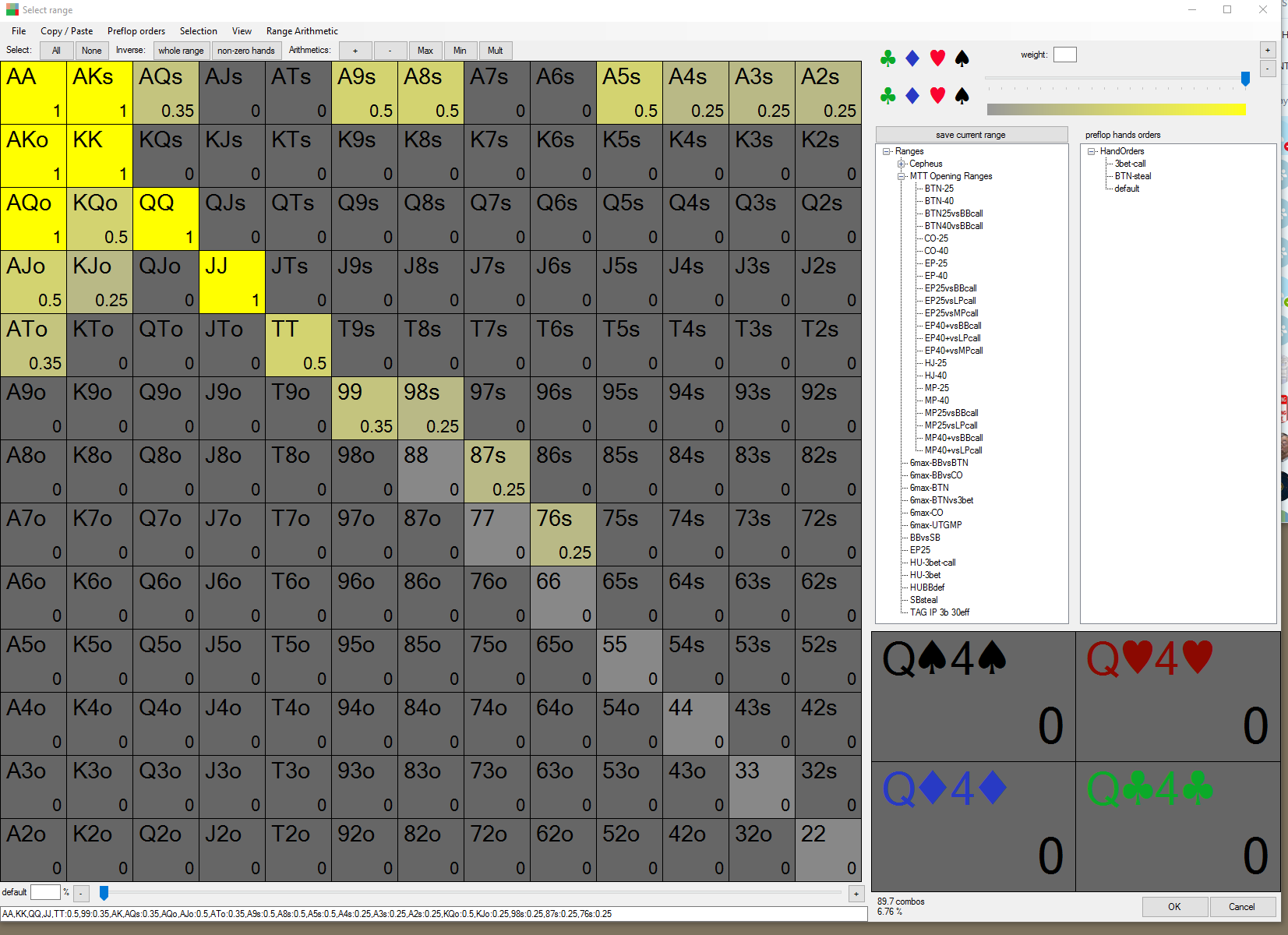Screen dimensions: 1288x935
Task: Open the File menu
Action: click(19, 31)
